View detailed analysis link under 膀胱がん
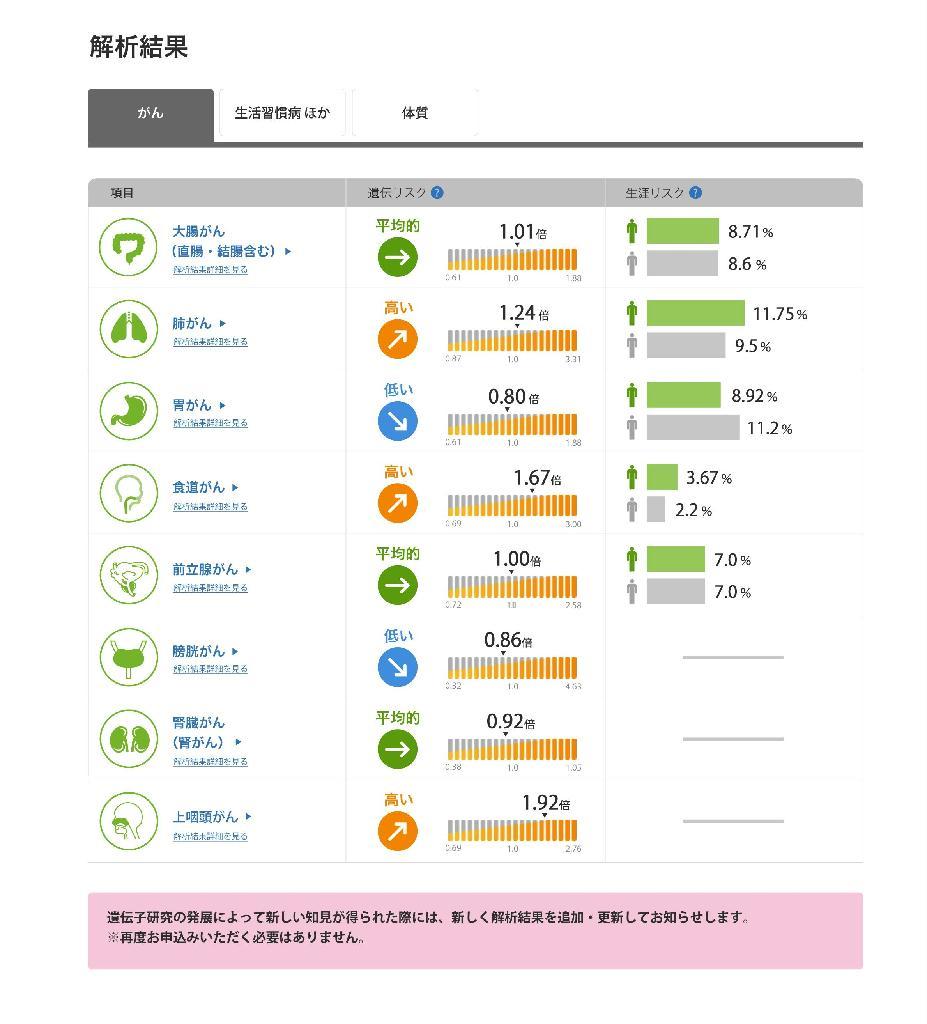The width and height of the screenshot is (927, 1024). click(x=210, y=669)
